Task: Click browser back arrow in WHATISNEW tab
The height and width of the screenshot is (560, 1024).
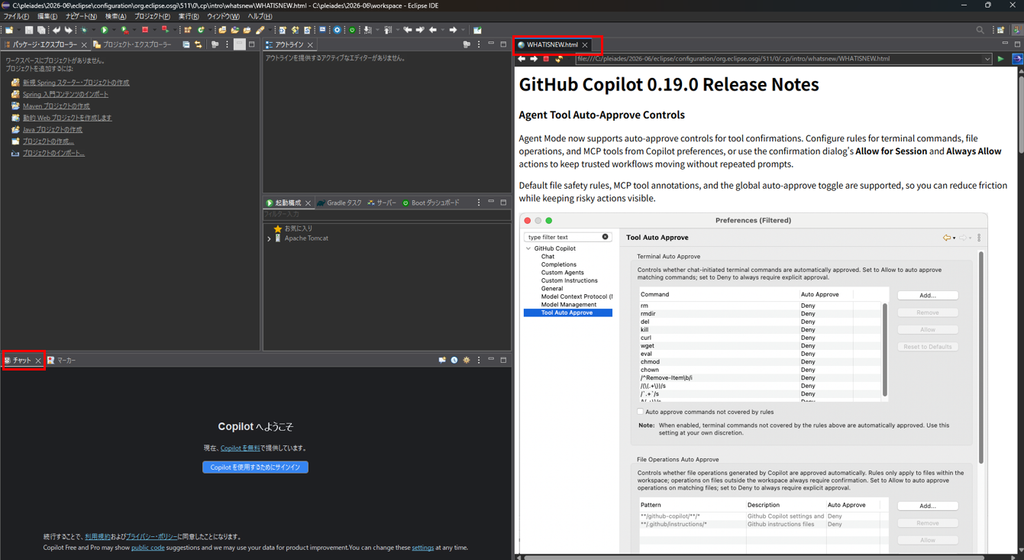Action: pos(522,59)
